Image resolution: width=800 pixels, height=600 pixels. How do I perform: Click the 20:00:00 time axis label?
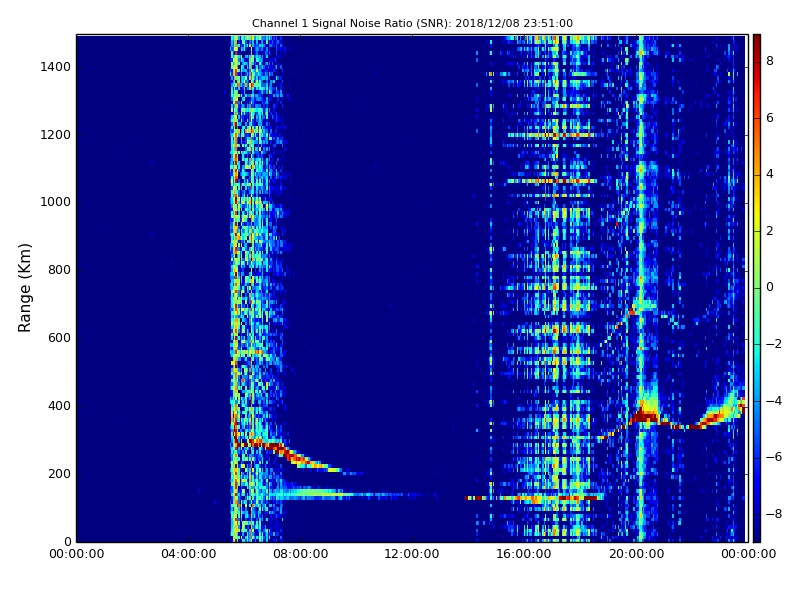pyautogui.click(x=637, y=554)
